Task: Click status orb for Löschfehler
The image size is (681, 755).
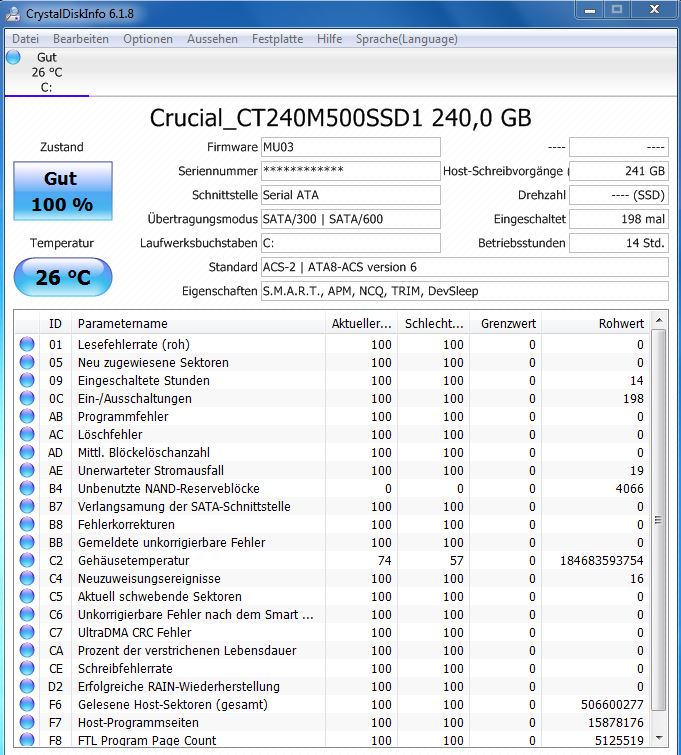Action: pos(27,434)
